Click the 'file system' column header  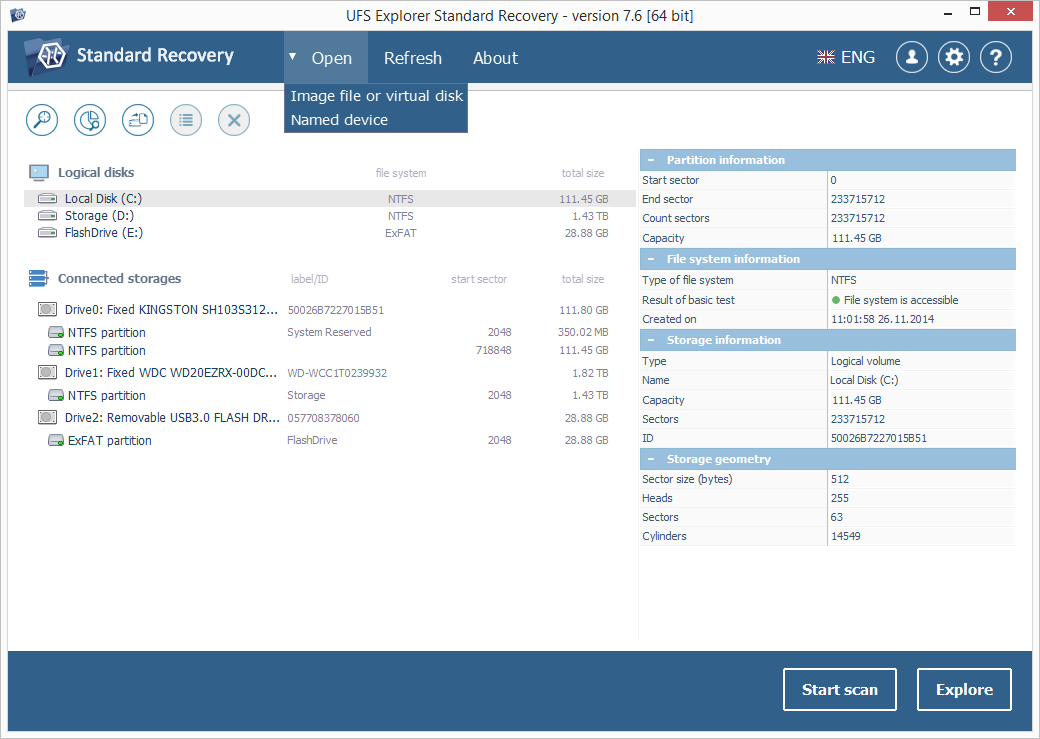click(x=401, y=173)
